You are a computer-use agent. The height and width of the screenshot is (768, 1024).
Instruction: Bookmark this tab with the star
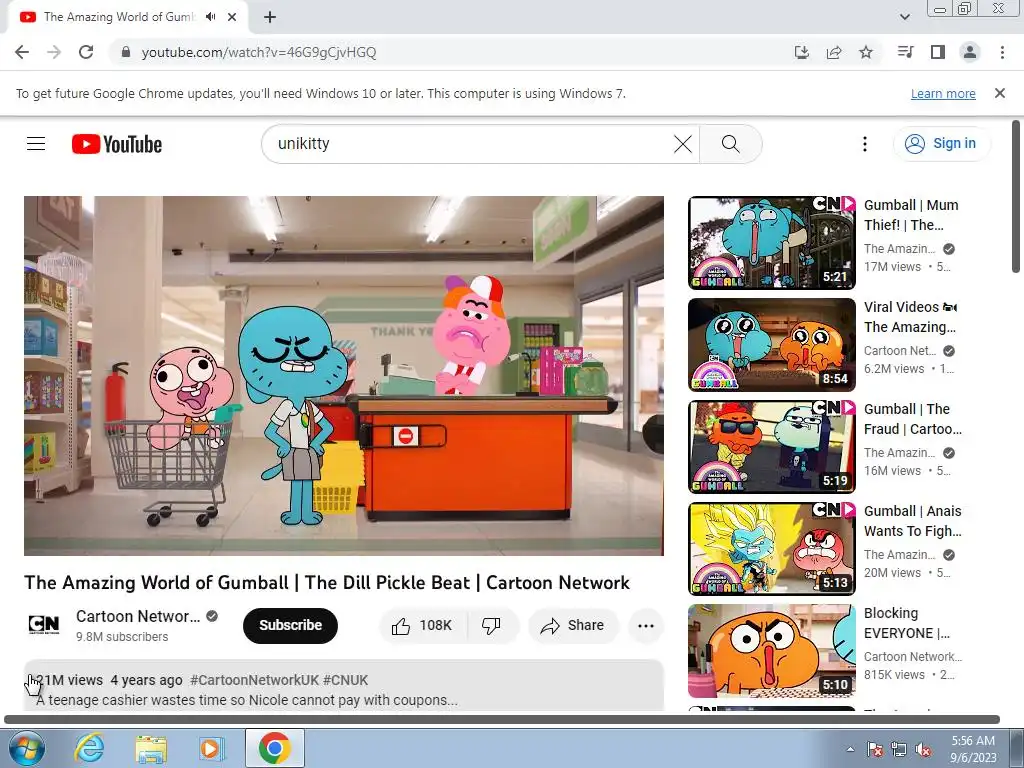866,52
